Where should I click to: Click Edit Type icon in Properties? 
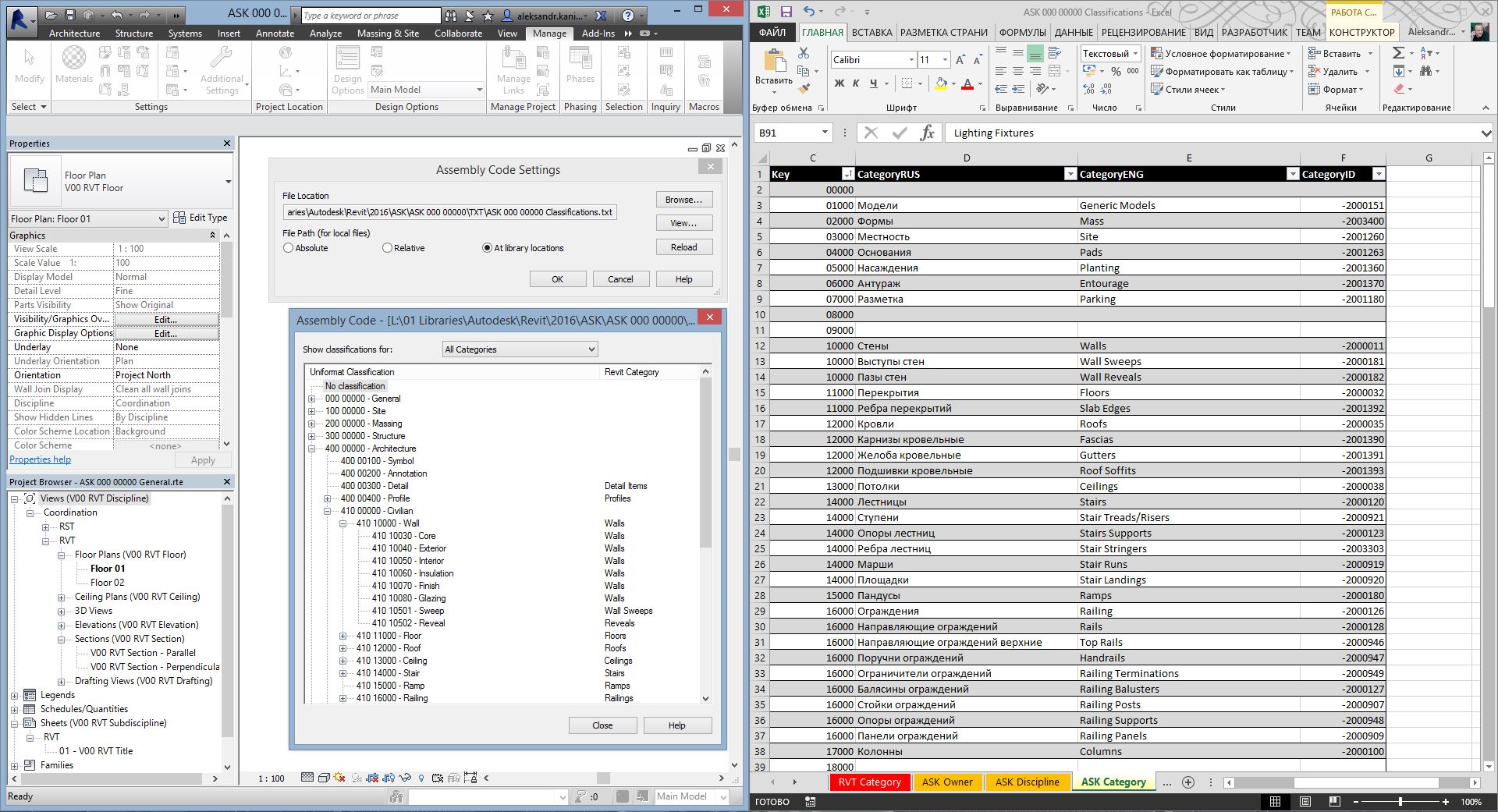point(179,218)
